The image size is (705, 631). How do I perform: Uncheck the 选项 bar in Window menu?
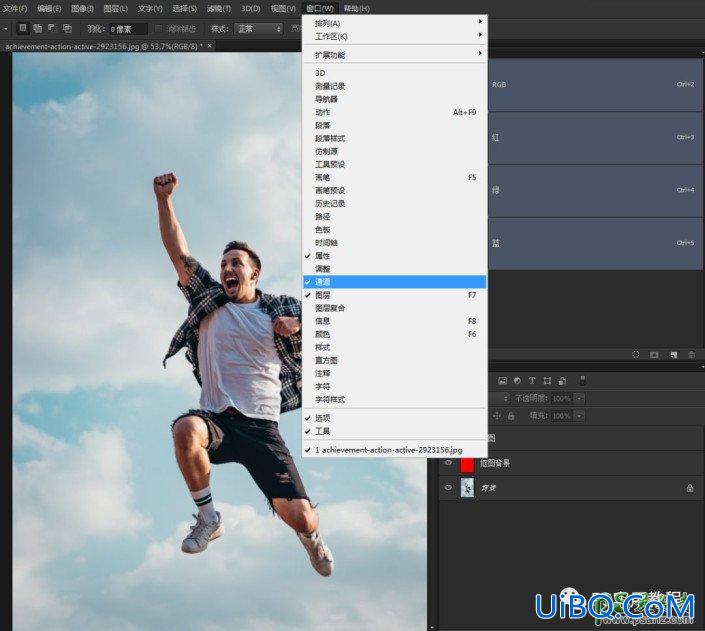[x=395, y=418]
